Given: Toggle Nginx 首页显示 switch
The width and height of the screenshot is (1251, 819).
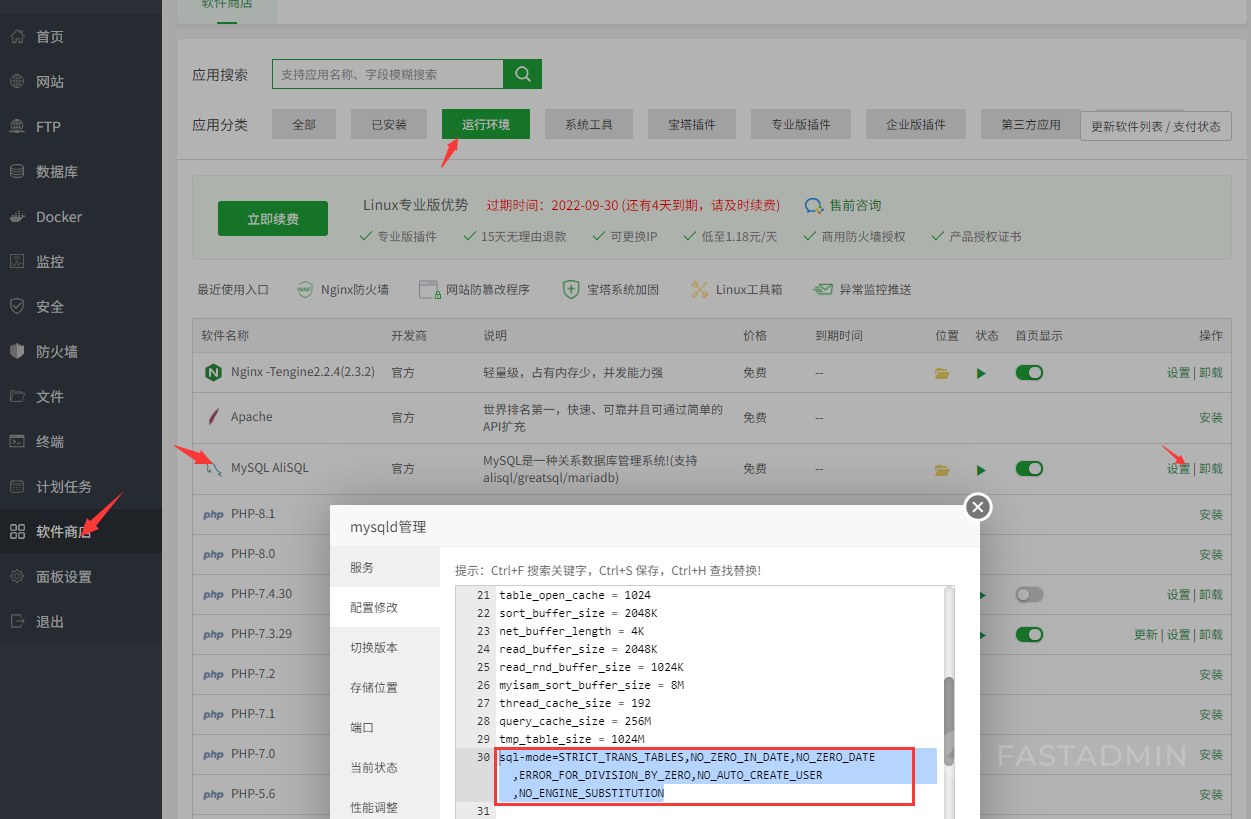Looking at the screenshot, I should pyautogui.click(x=1029, y=372).
